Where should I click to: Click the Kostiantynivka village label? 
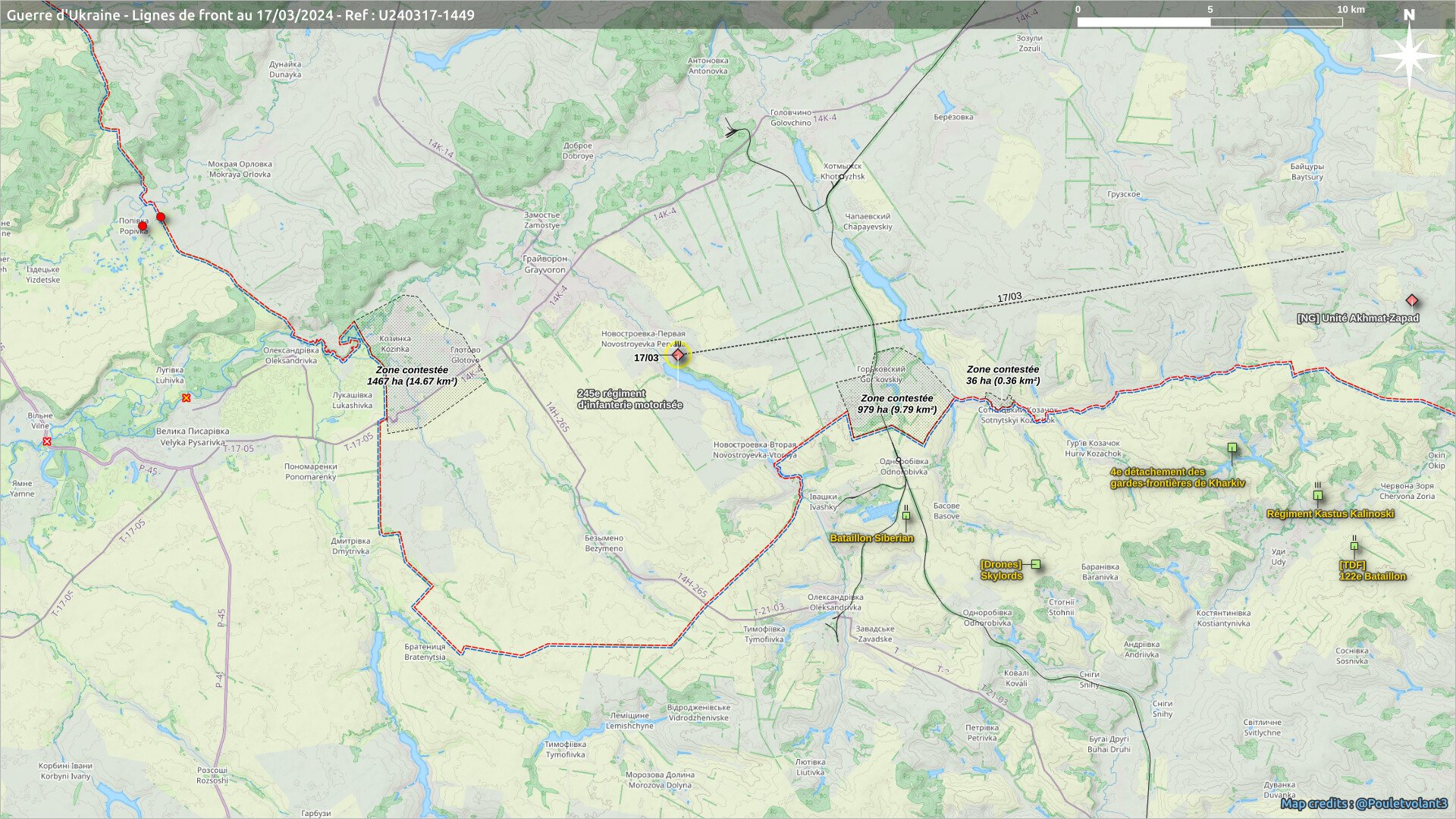(1223, 618)
